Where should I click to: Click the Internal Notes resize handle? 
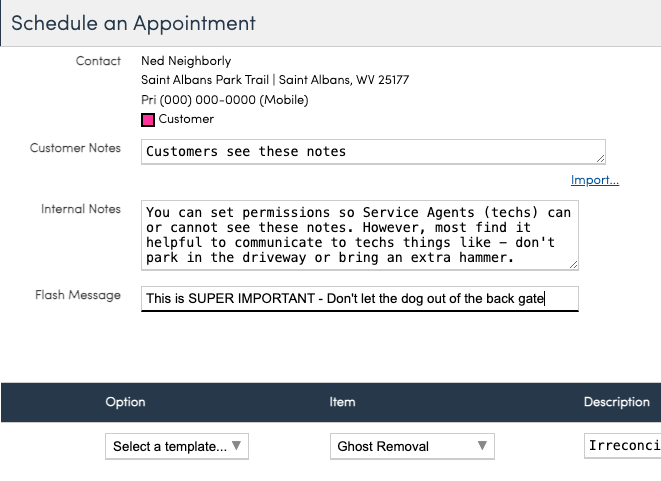[x=573, y=264]
